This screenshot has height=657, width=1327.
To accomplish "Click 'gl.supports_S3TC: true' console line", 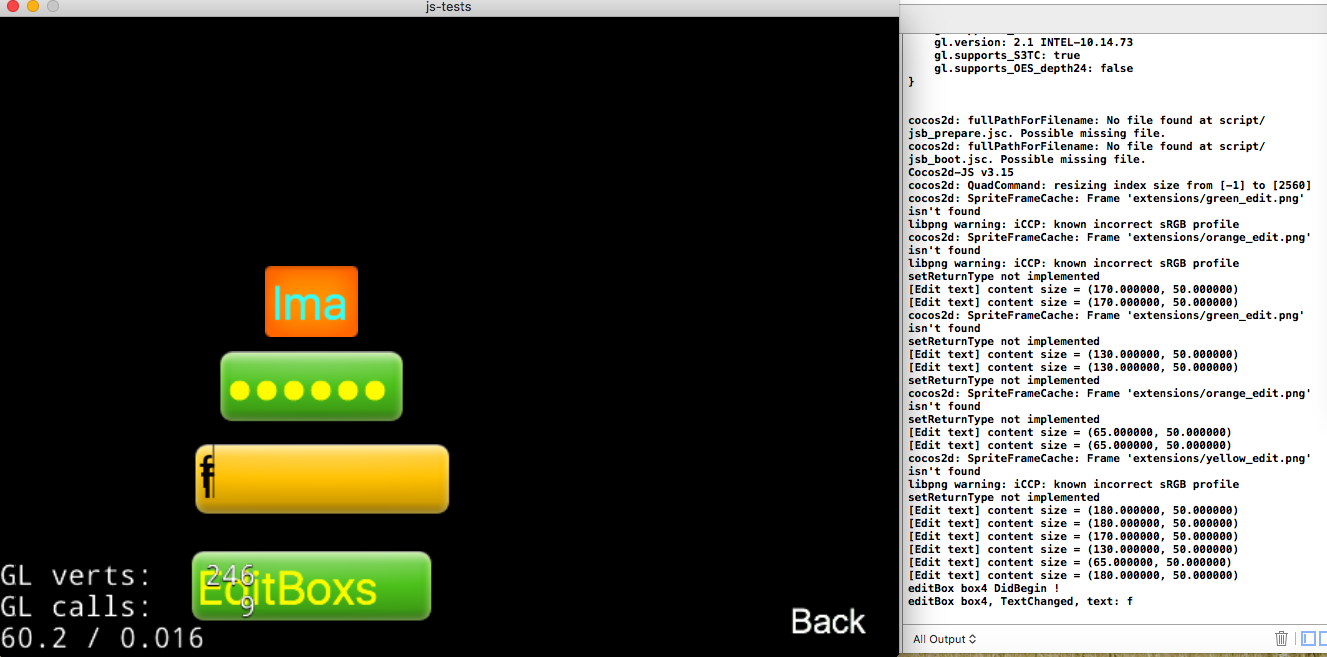I will click(x=1007, y=56).
